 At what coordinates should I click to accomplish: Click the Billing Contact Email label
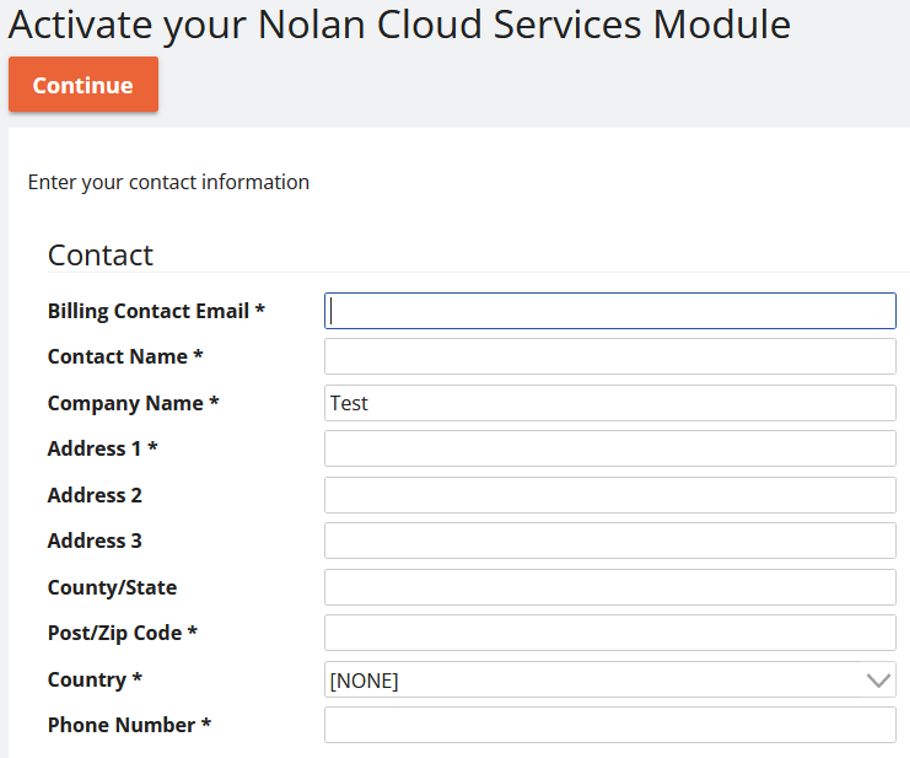[156, 311]
